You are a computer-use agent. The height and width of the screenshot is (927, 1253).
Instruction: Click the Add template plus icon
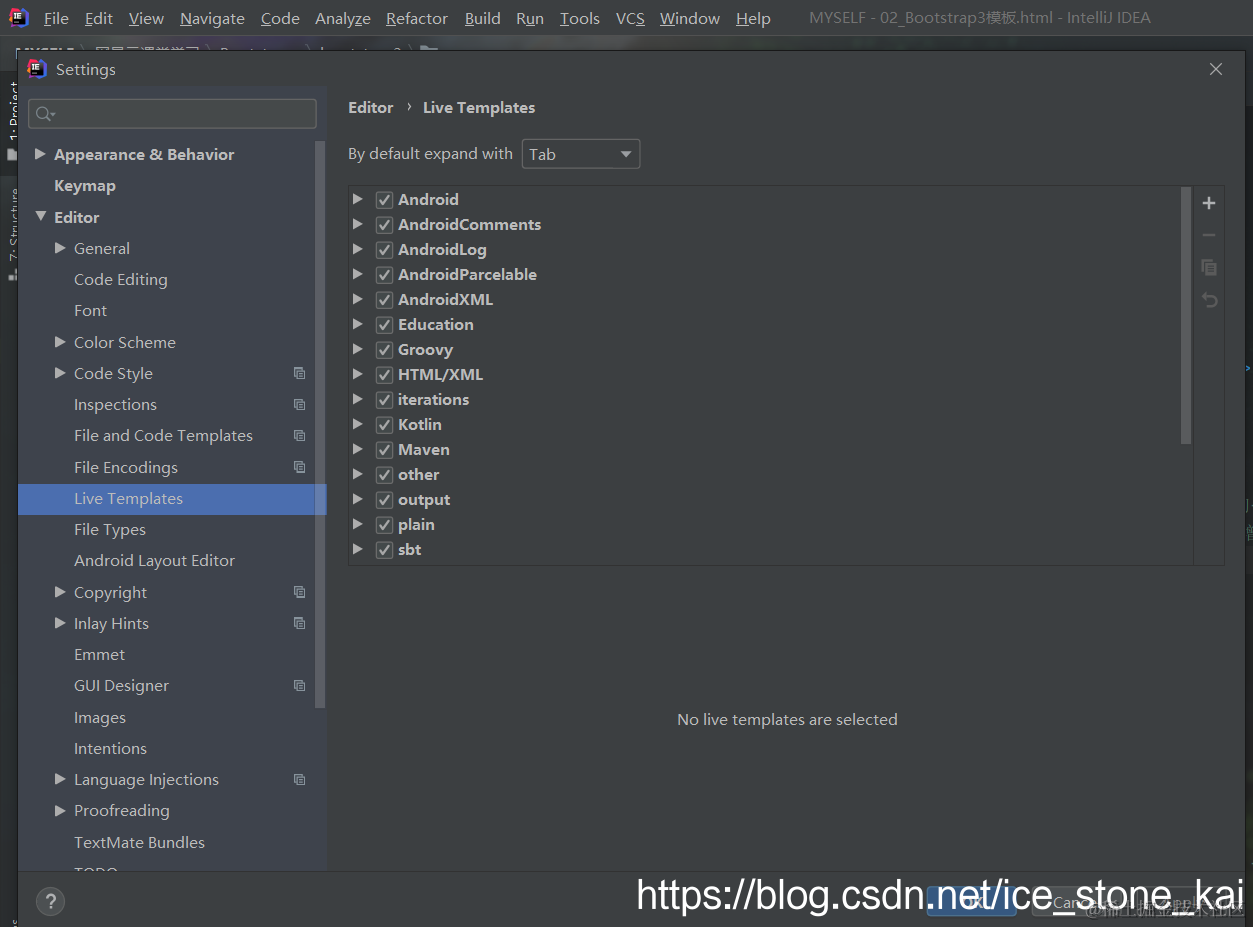coord(1209,203)
